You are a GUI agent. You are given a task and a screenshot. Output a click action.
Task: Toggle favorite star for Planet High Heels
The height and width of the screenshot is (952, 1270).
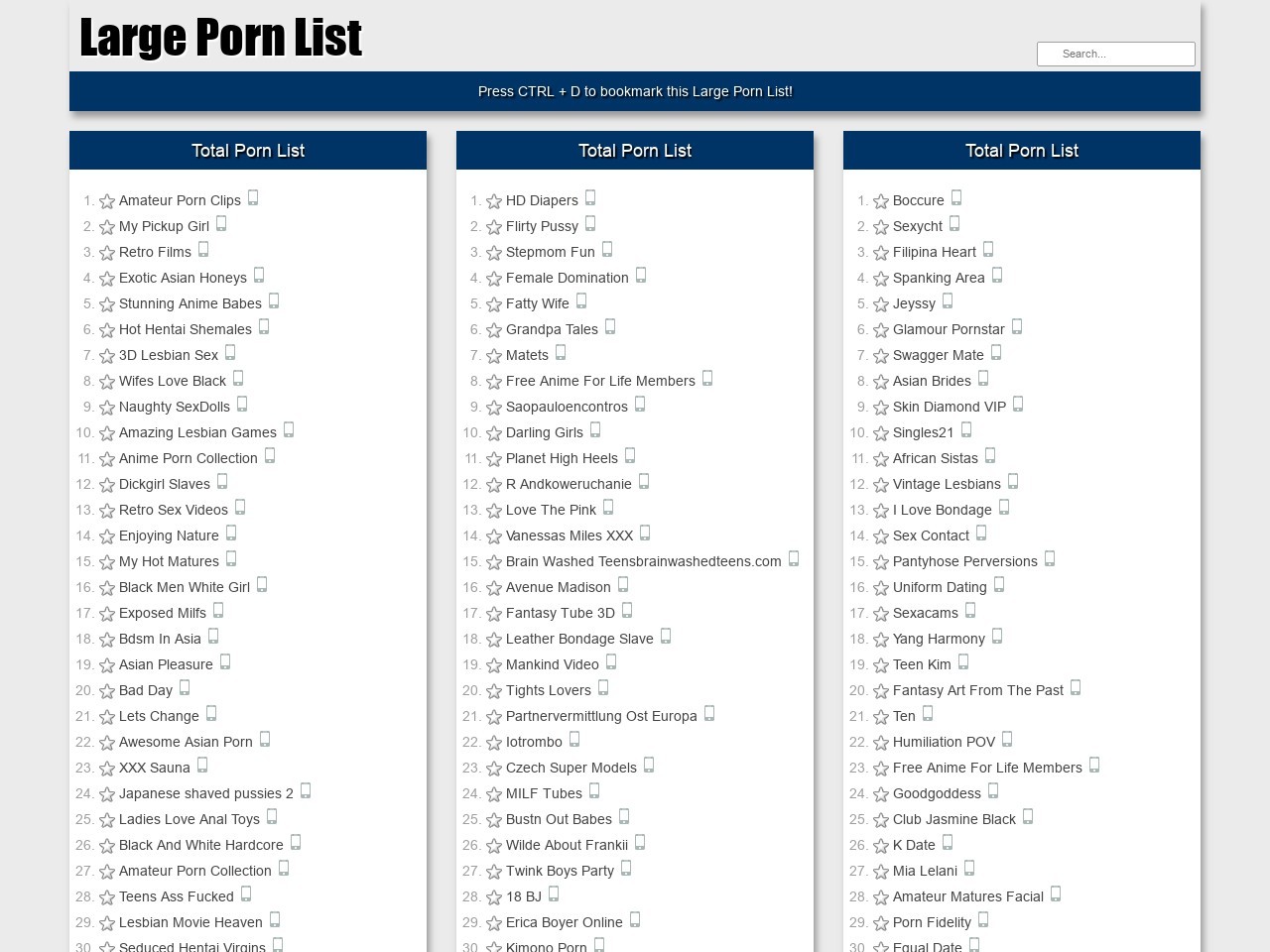pos(494,459)
